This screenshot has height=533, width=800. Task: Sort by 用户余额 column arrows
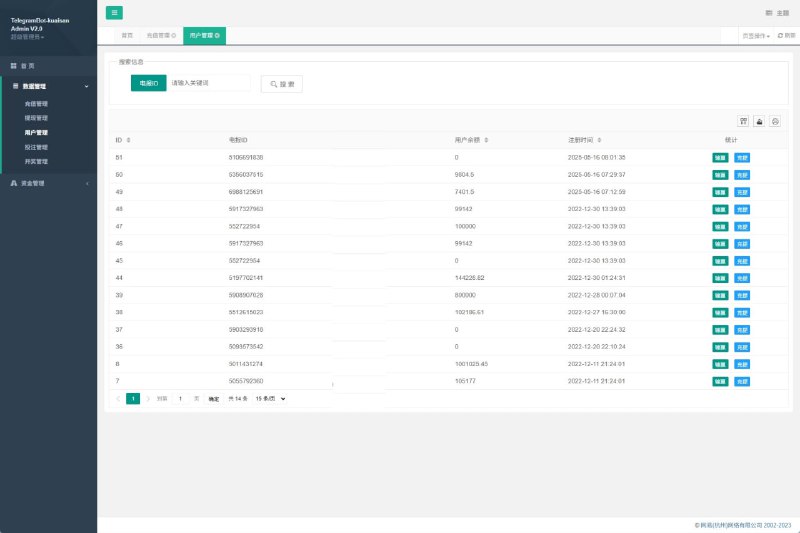pyautogui.click(x=486, y=140)
